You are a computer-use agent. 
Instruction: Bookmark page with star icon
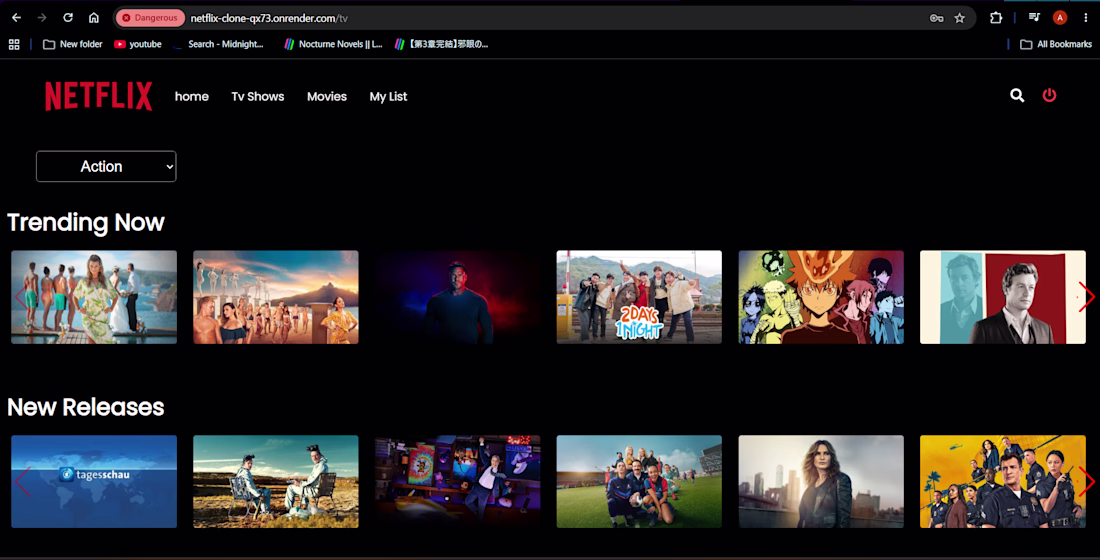[x=960, y=18]
